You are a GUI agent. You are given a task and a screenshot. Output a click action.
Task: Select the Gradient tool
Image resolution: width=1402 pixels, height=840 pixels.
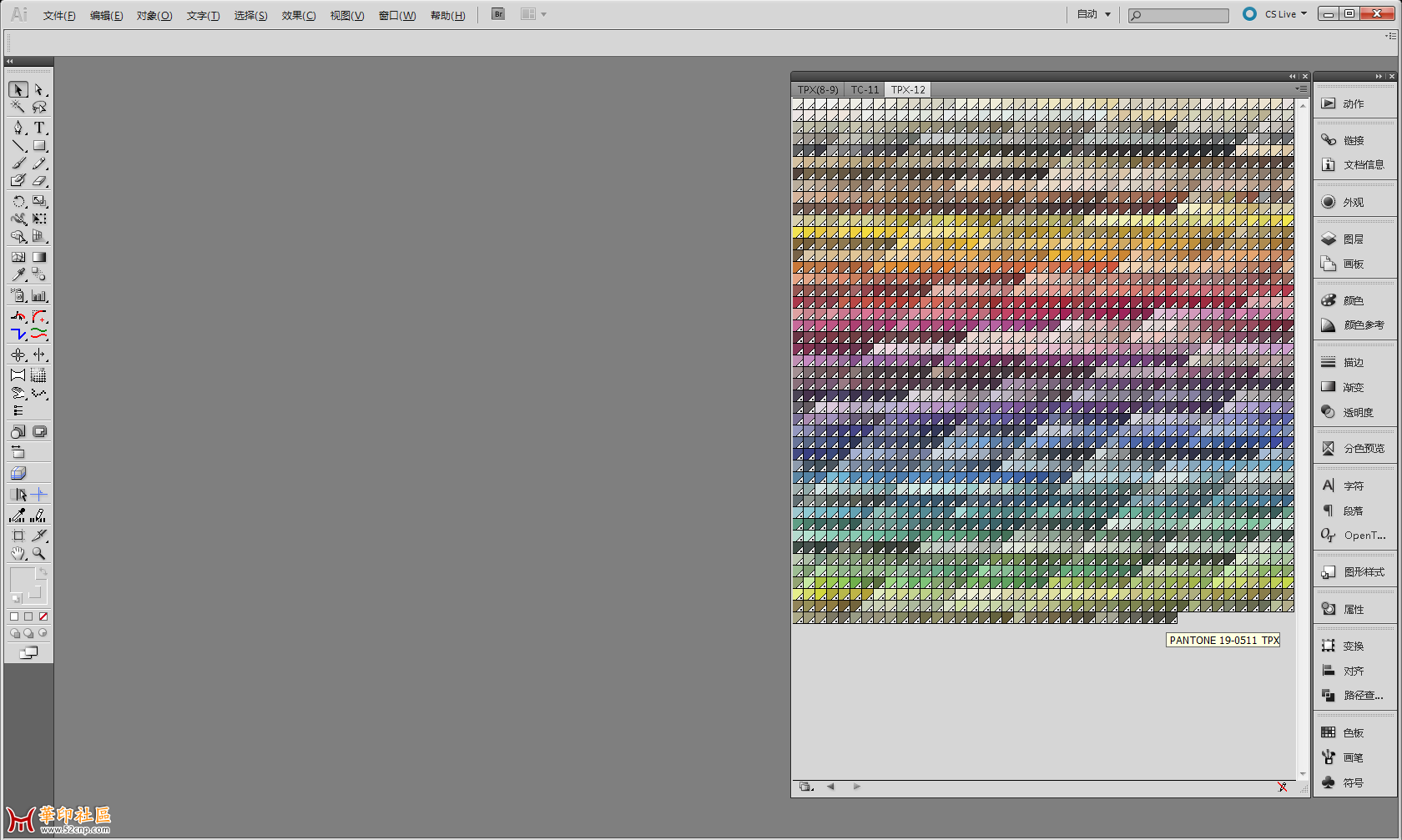point(39,257)
